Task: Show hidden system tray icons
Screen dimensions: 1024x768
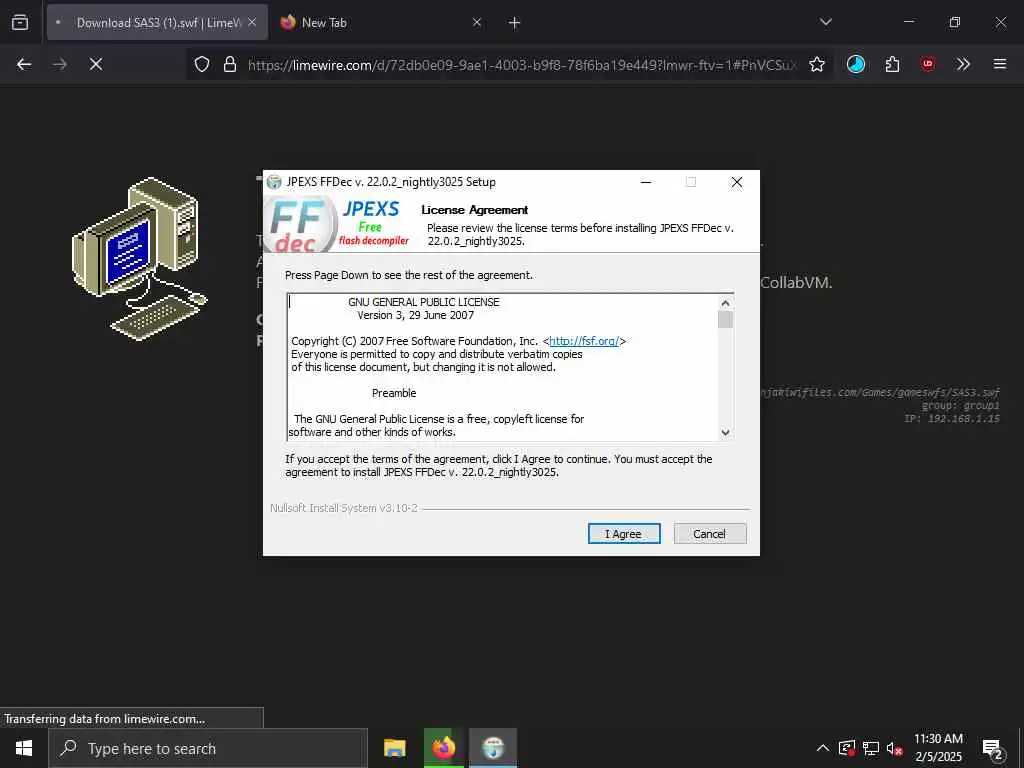Action: click(x=823, y=748)
